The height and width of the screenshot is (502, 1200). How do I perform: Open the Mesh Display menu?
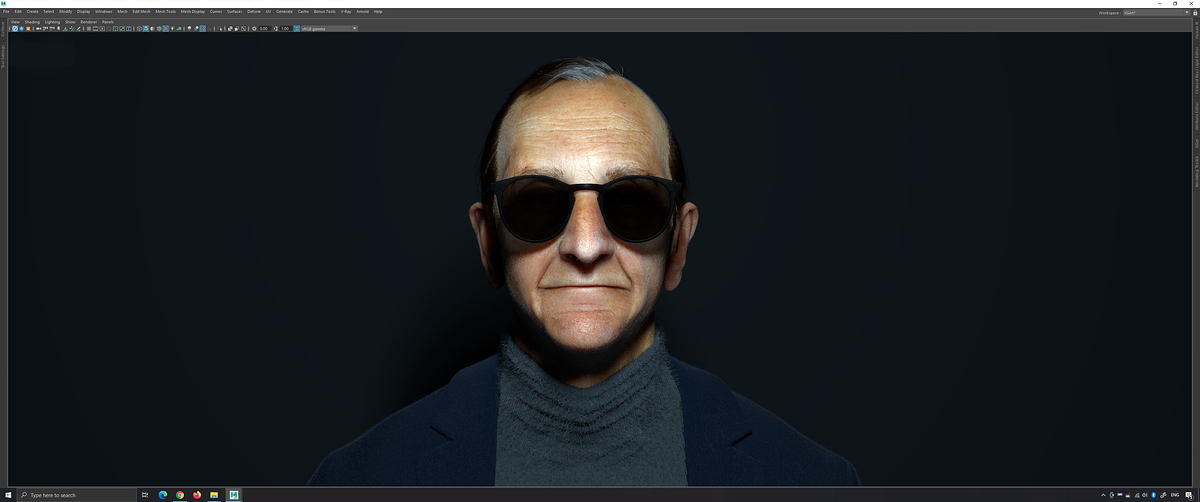point(193,11)
